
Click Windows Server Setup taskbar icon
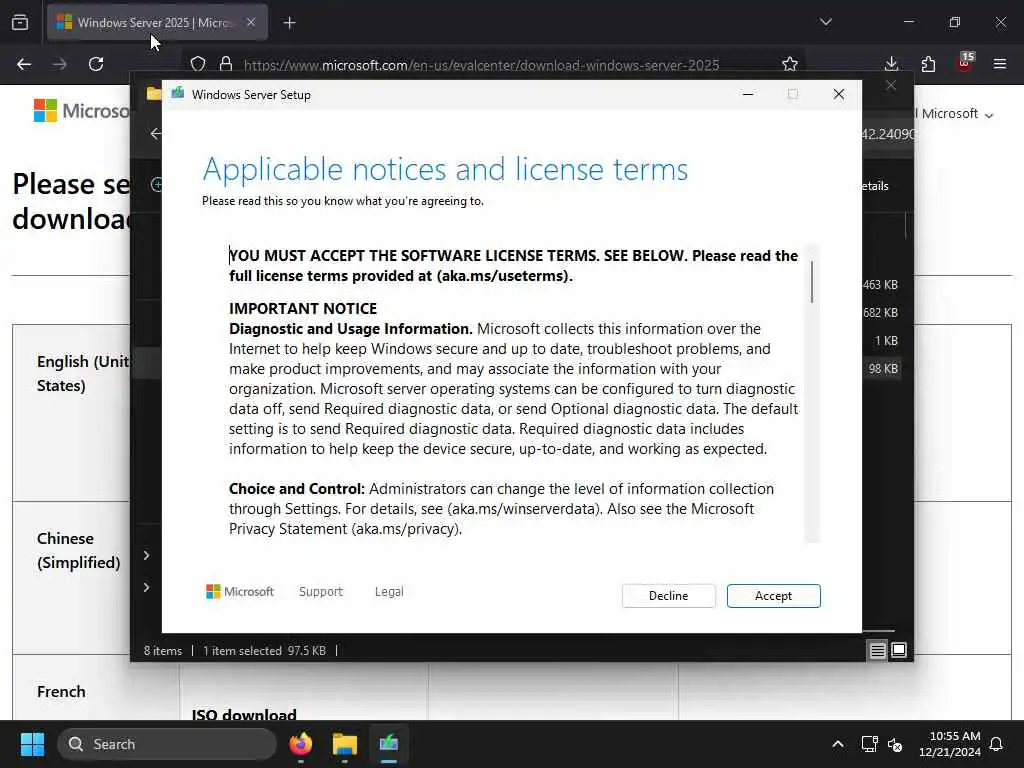pyautogui.click(x=389, y=744)
